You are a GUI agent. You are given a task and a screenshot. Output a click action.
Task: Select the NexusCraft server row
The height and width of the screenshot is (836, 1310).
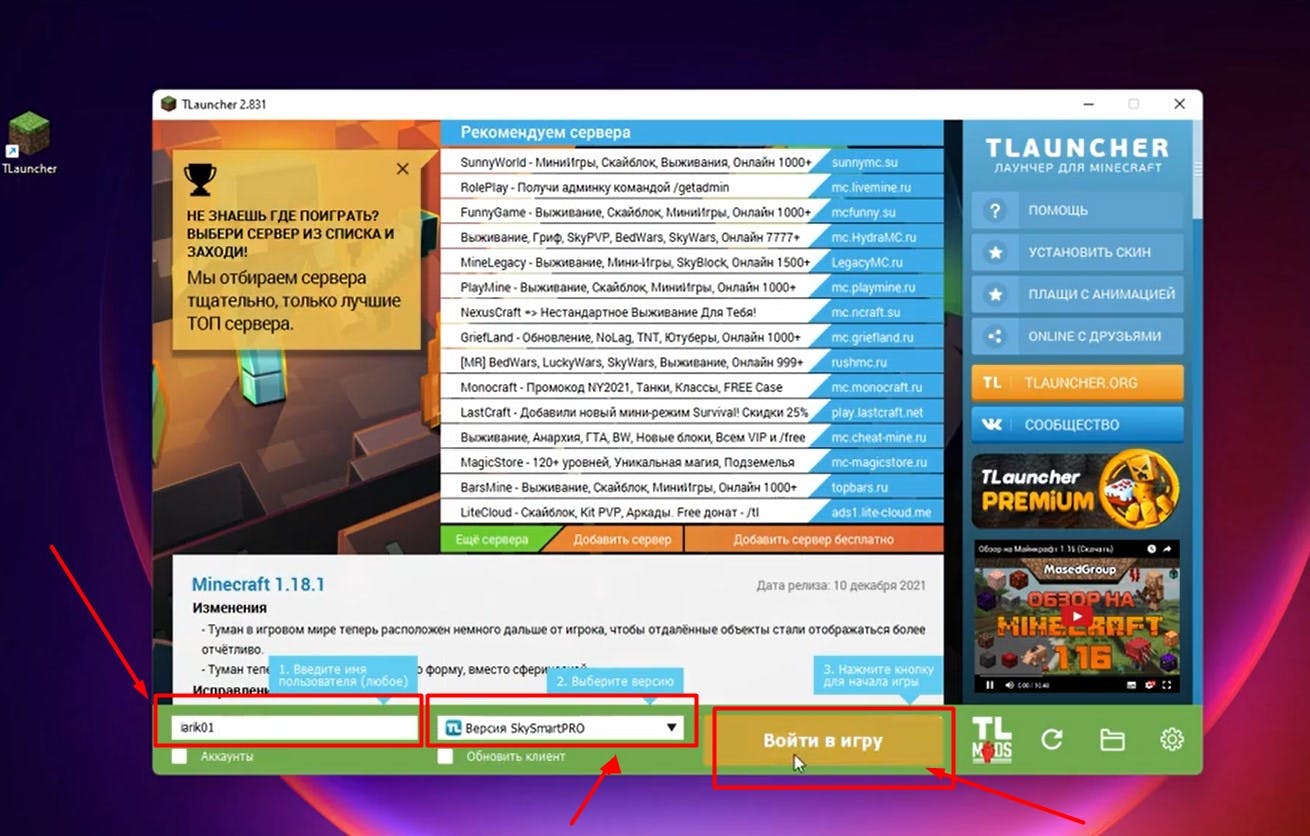691,312
